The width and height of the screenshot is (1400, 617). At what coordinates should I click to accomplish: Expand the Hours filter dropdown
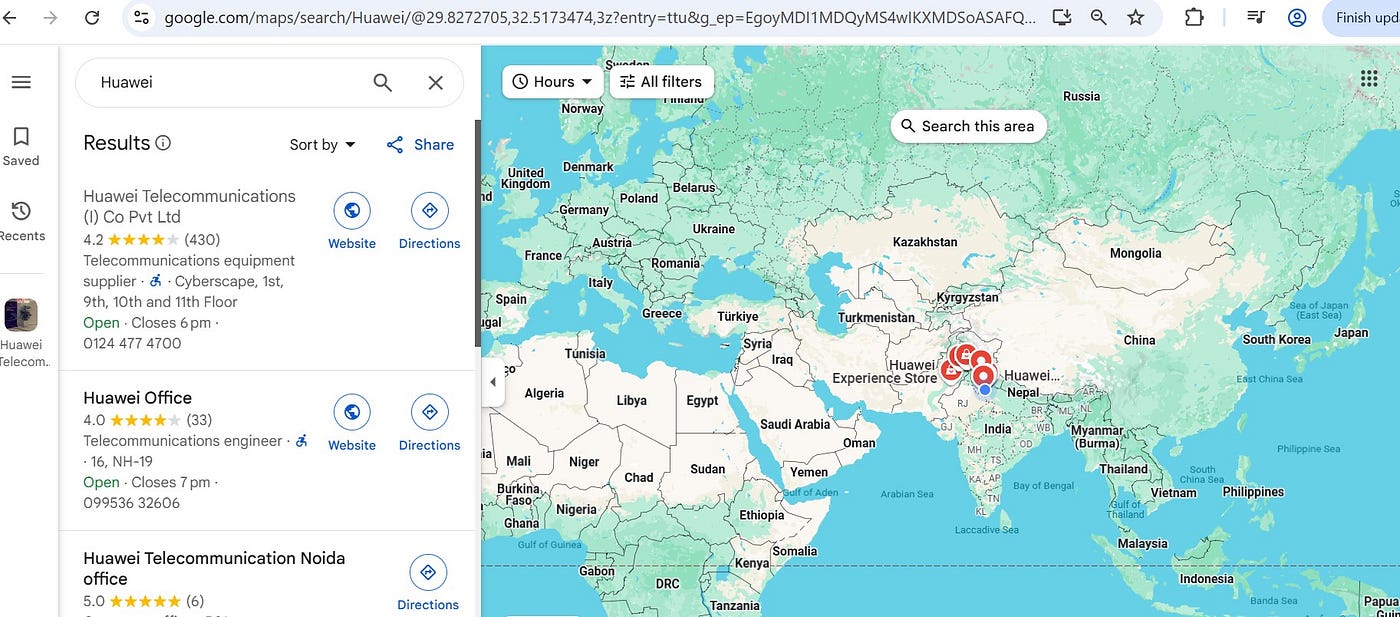click(552, 82)
